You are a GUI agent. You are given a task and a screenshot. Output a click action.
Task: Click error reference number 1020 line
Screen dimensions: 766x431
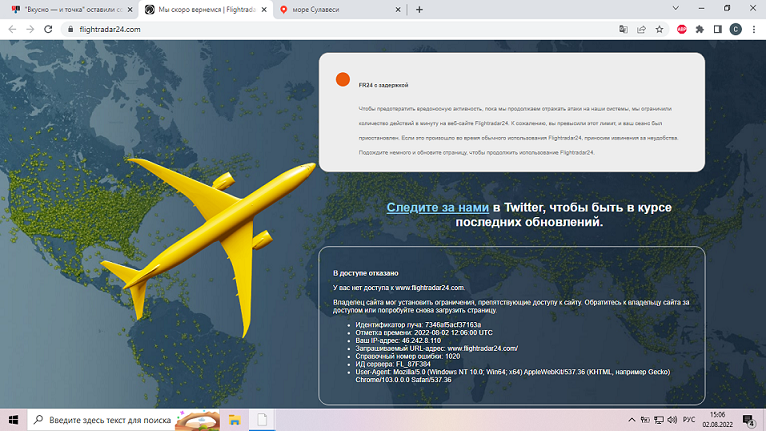click(407, 356)
